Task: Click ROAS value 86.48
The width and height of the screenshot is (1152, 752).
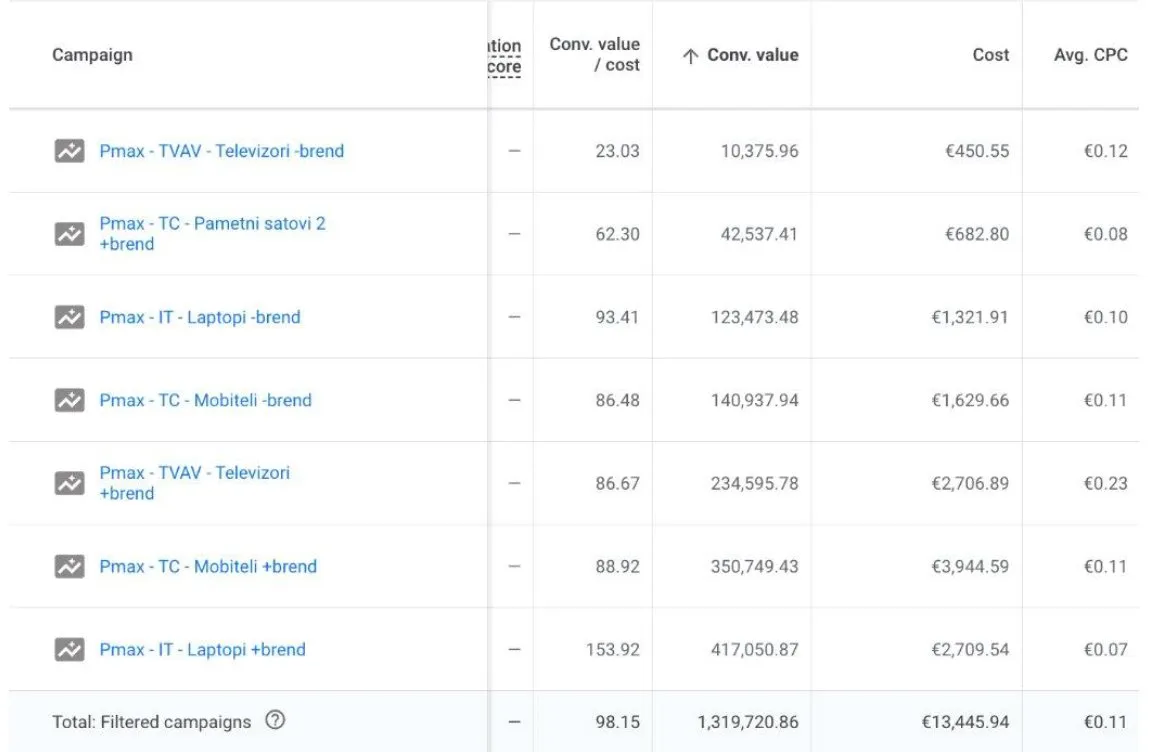Action: click(x=617, y=400)
